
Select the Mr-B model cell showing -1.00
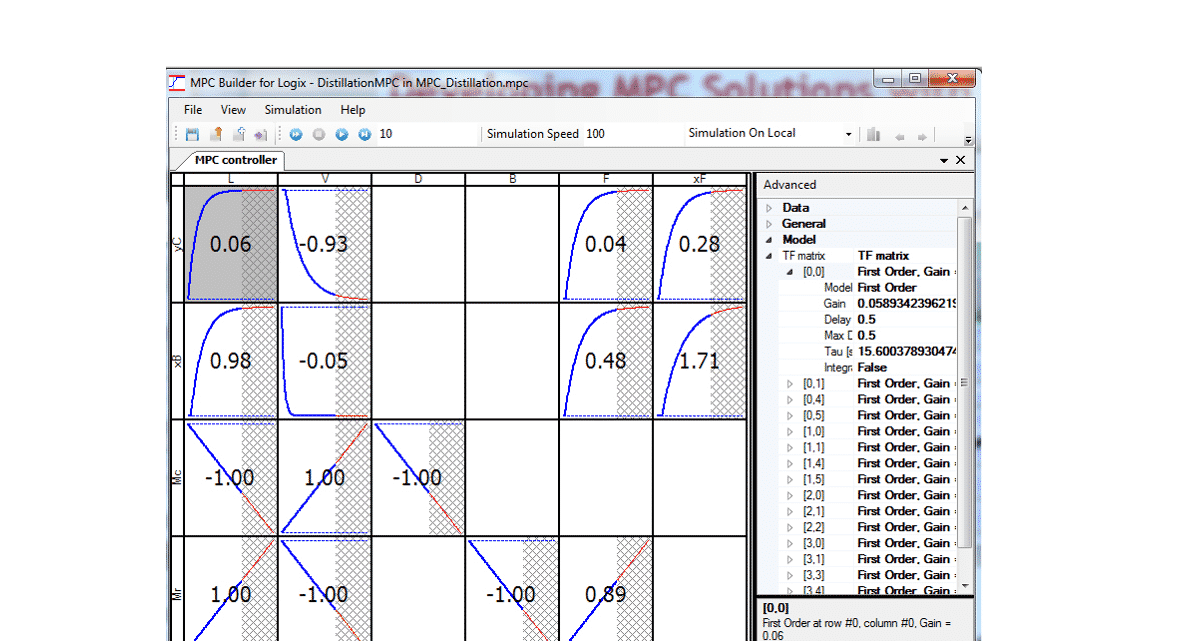(x=512, y=591)
